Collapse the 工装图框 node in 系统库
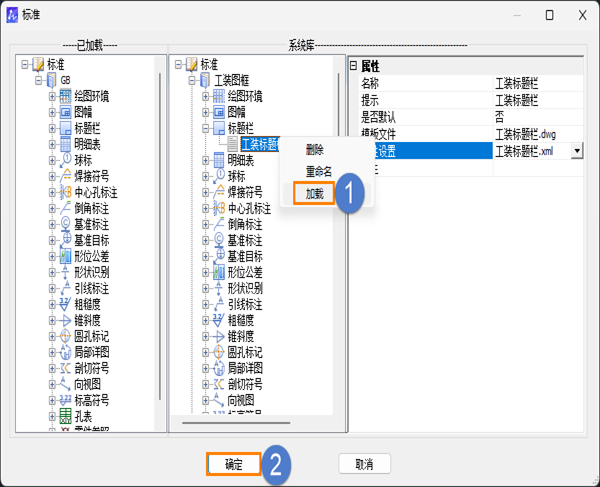Image resolution: width=600 pixels, height=487 pixels. click(x=192, y=80)
